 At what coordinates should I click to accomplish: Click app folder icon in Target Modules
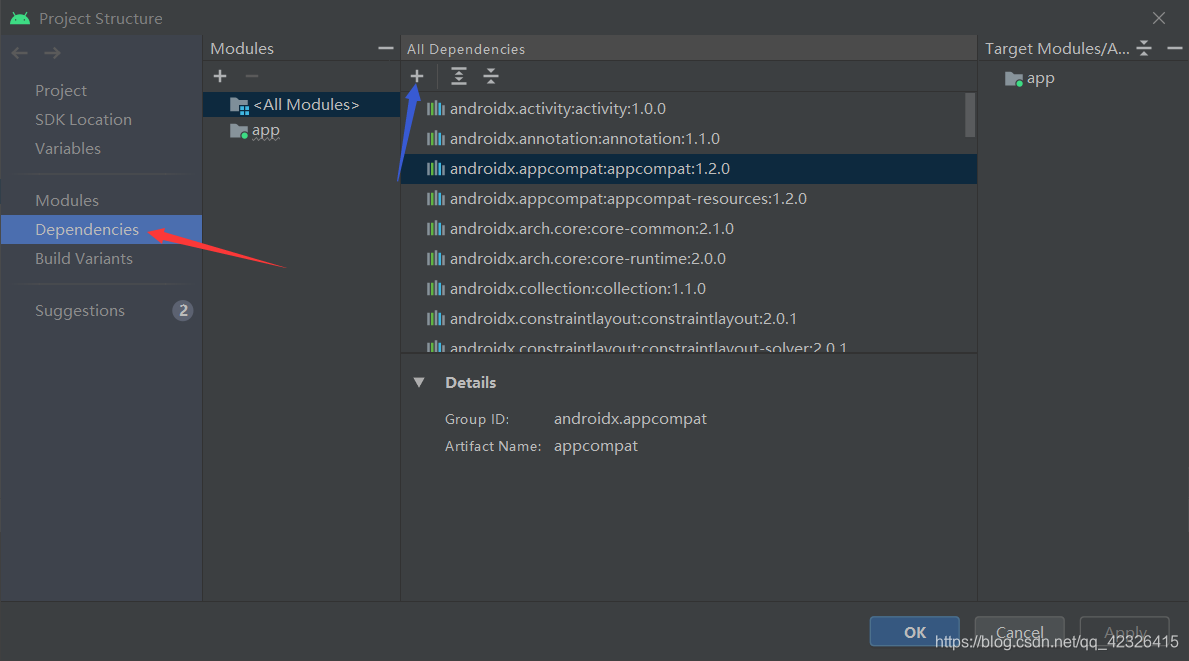tap(1014, 79)
